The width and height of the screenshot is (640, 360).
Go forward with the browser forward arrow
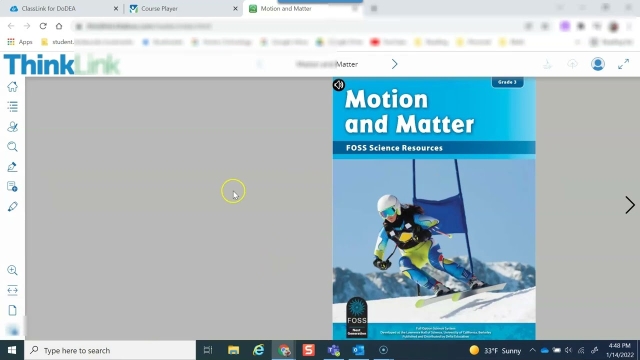click(x=27, y=26)
